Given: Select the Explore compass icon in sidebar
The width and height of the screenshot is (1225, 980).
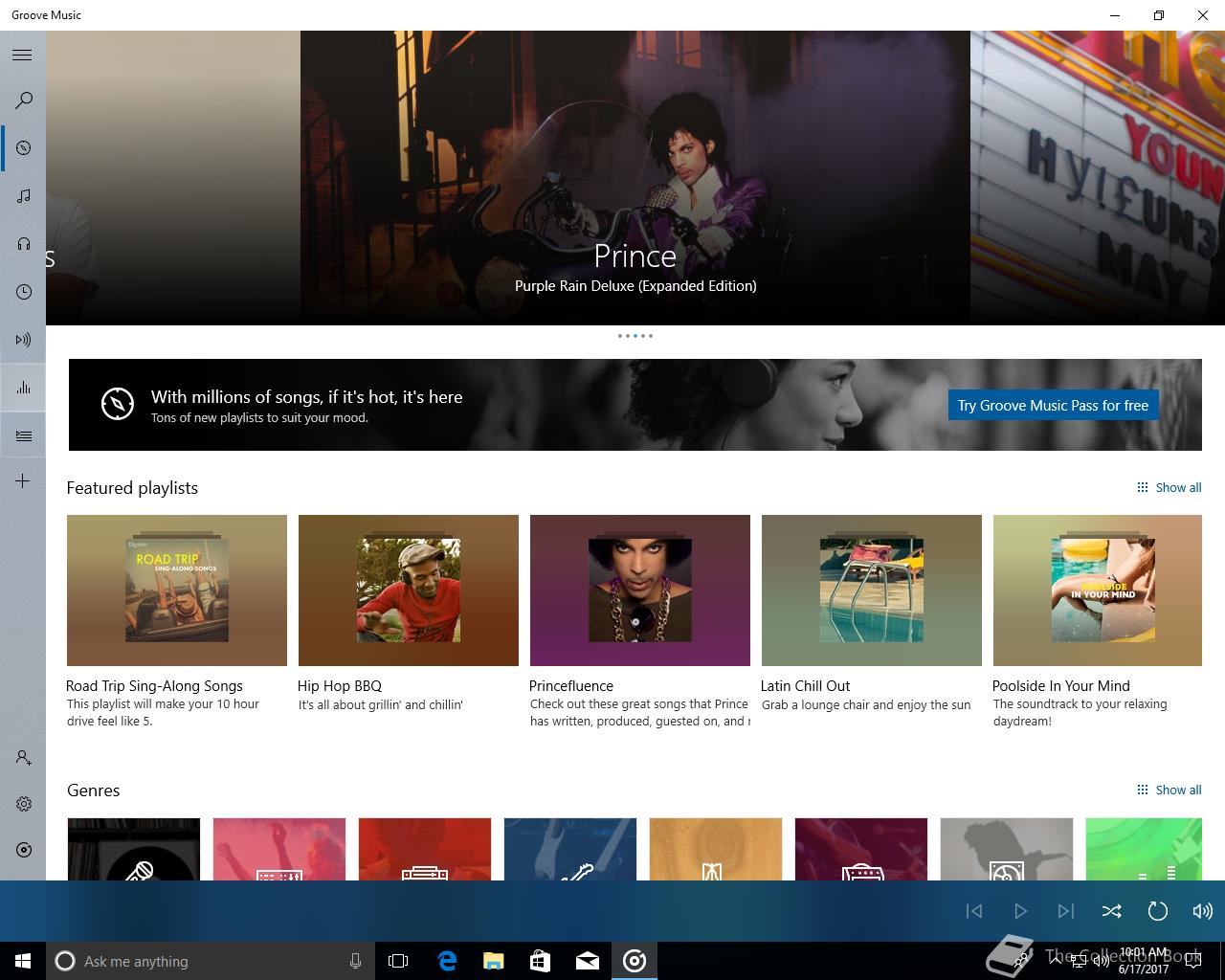Looking at the screenshot, I should tap(24, 148).
